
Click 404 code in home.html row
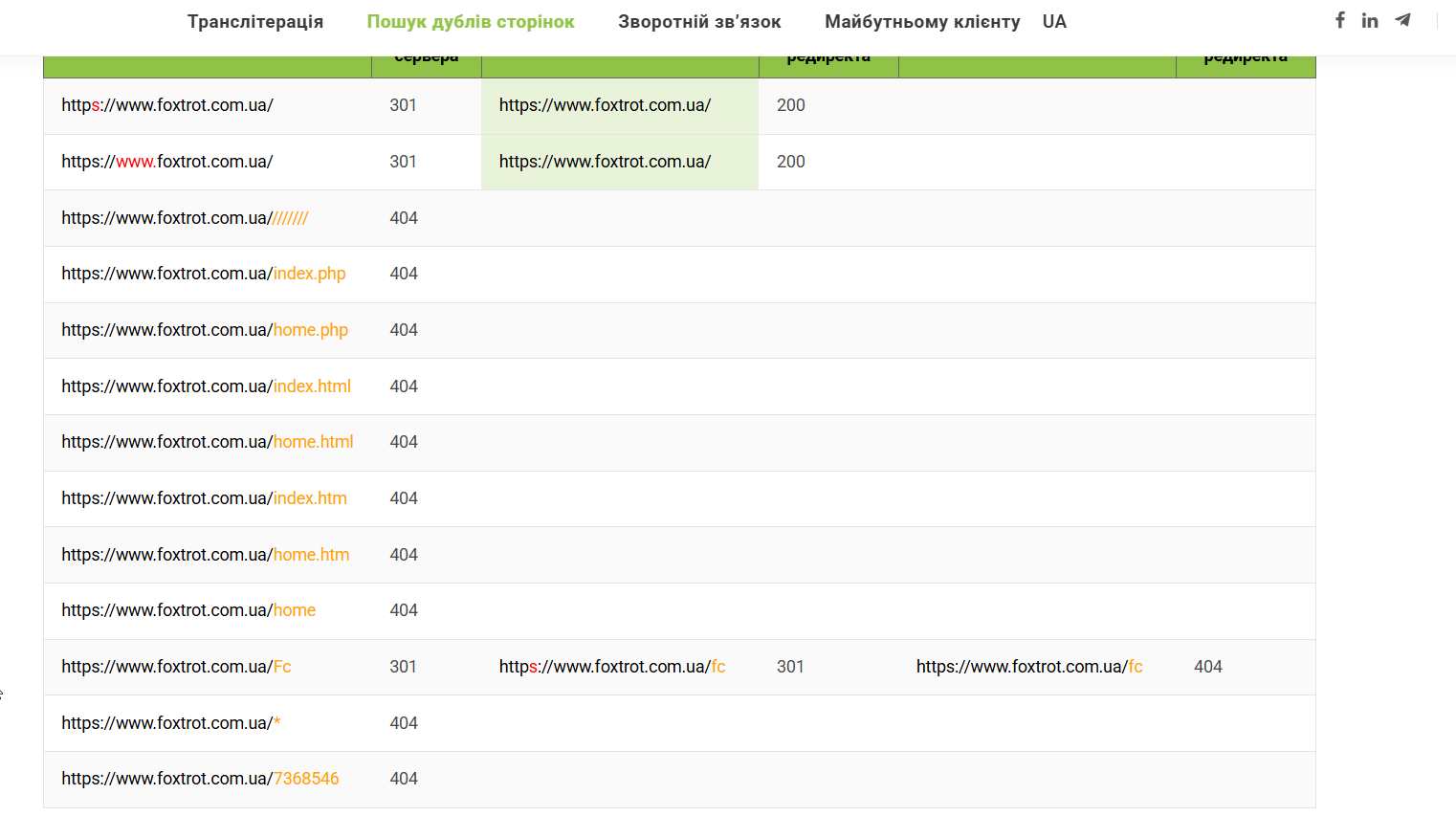coord(404,442)
